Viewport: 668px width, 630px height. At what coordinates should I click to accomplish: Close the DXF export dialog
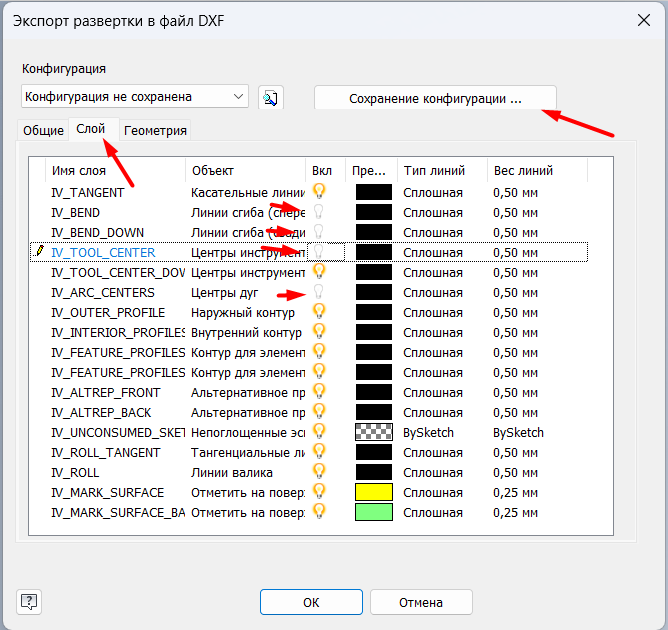(x=644, y=20)
